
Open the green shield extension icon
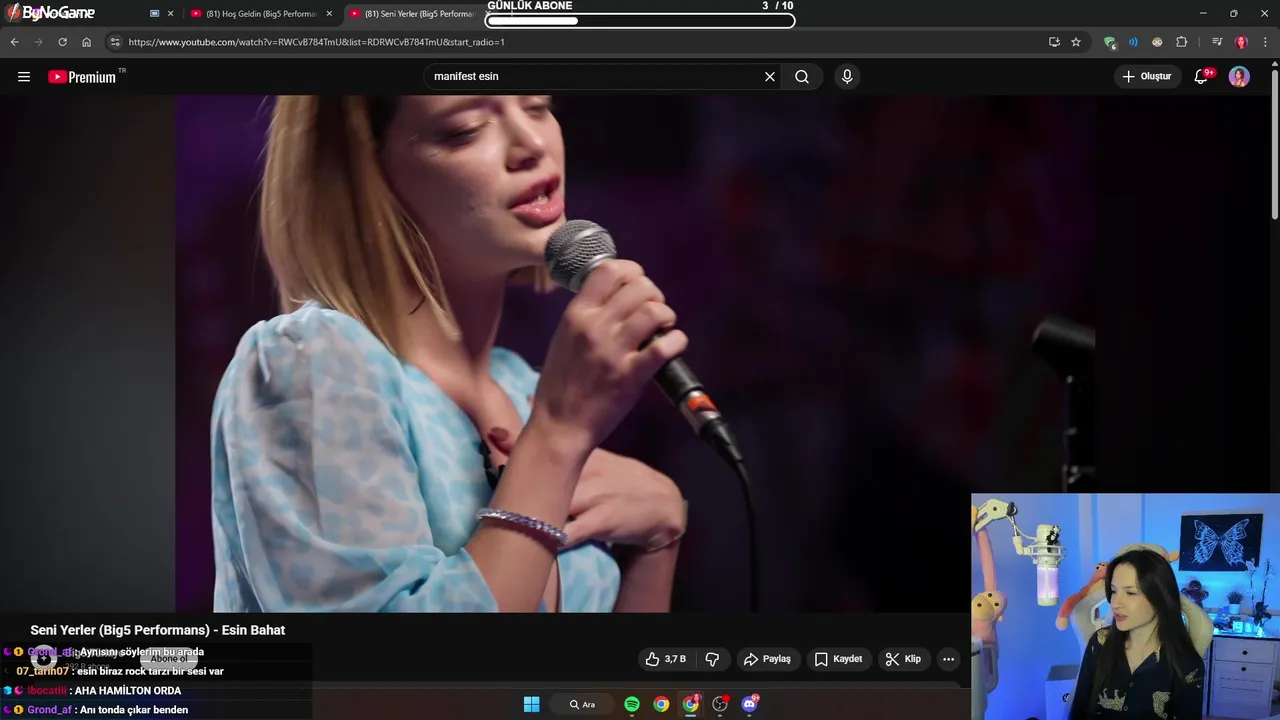click(1109, 42)
